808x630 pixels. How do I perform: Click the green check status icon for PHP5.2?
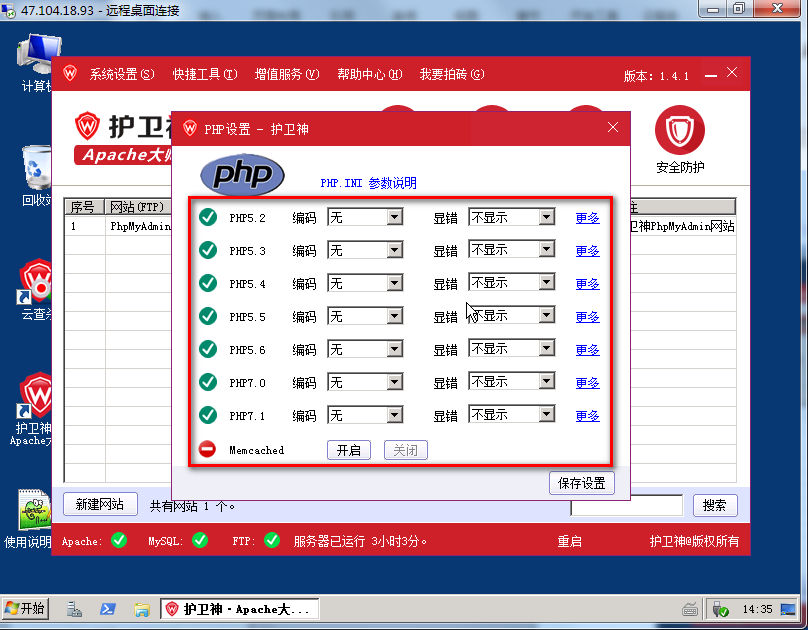pyautogui.click(x=208, y=217)
